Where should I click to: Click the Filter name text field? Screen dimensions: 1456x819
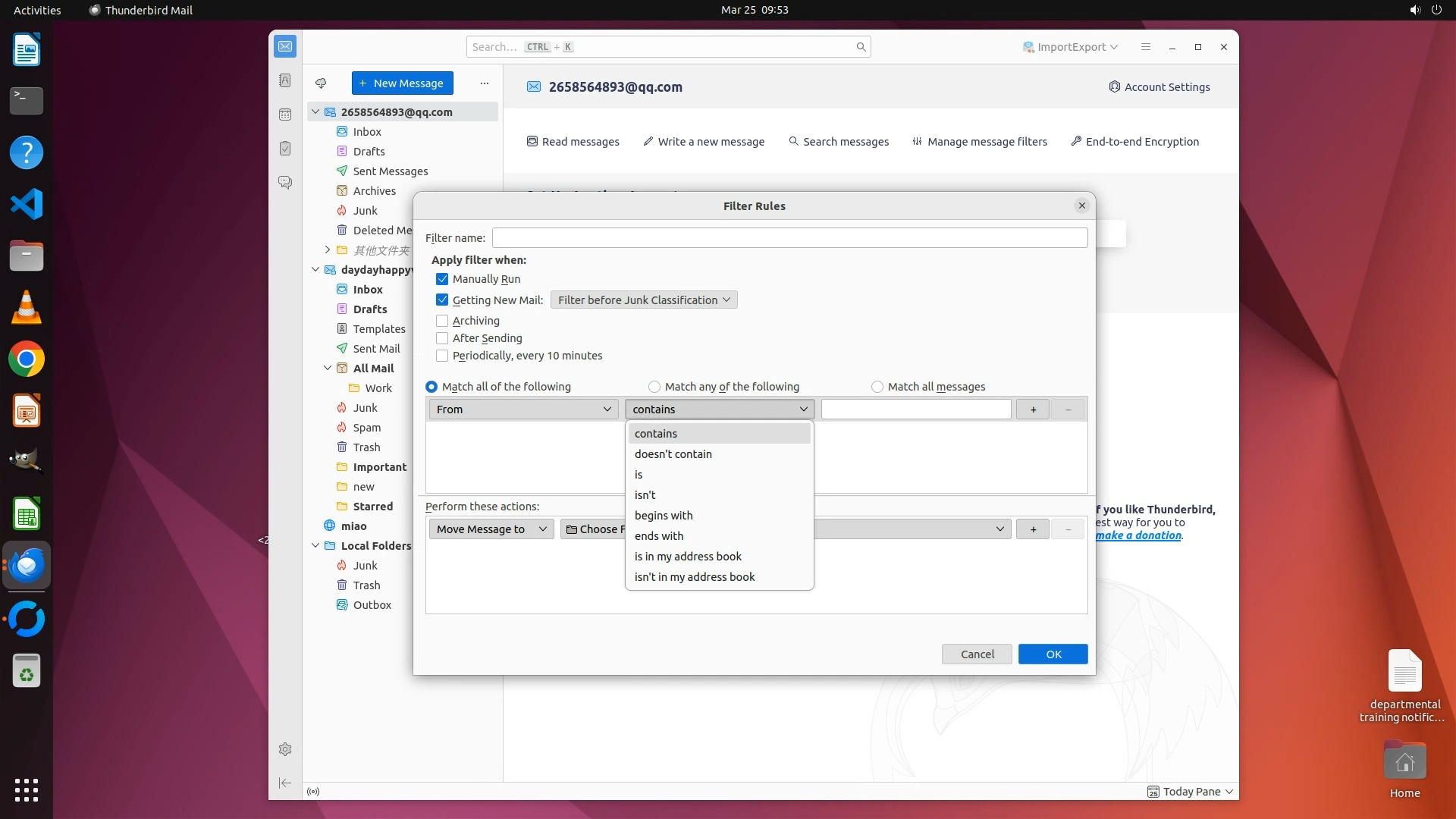(x=789, y=238)
